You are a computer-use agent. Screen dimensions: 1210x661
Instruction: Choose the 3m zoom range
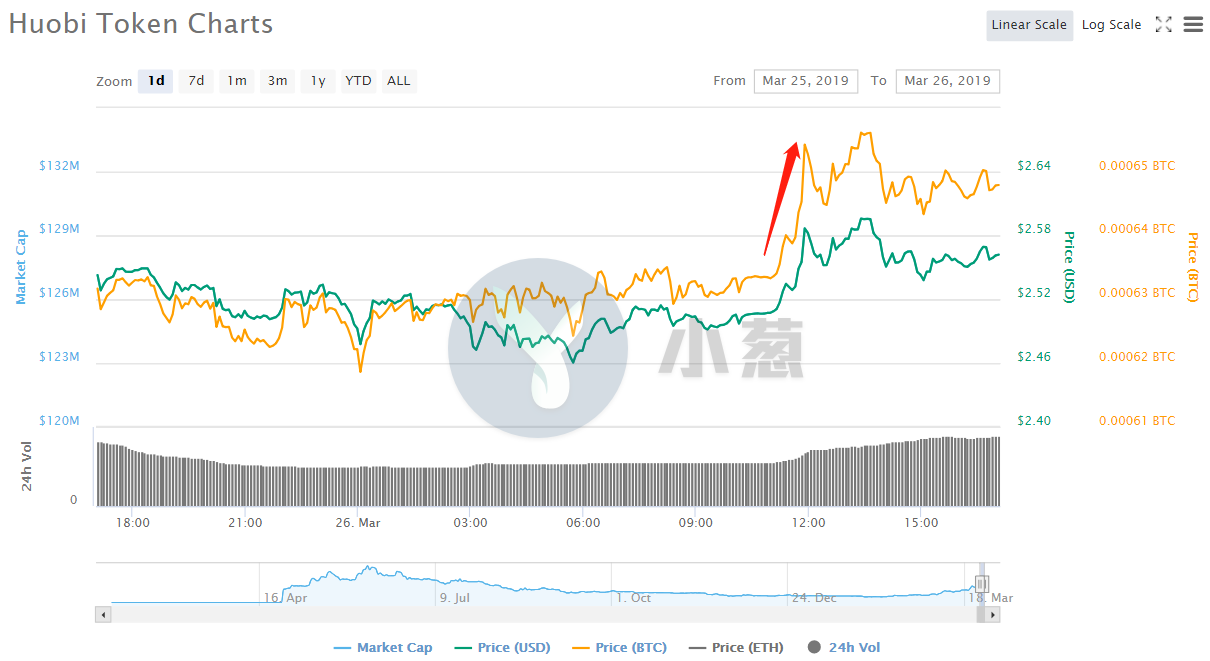click(278, 81)
